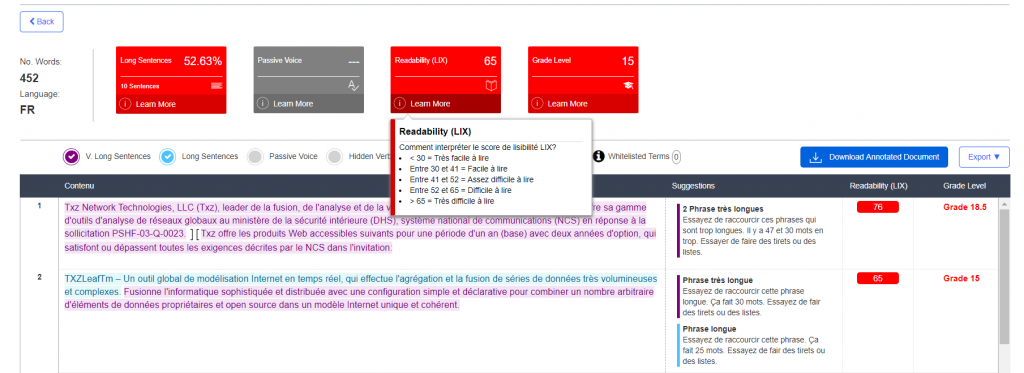Open the Export dropdown
The image size is (1024, 373).
tap(984, 157)
